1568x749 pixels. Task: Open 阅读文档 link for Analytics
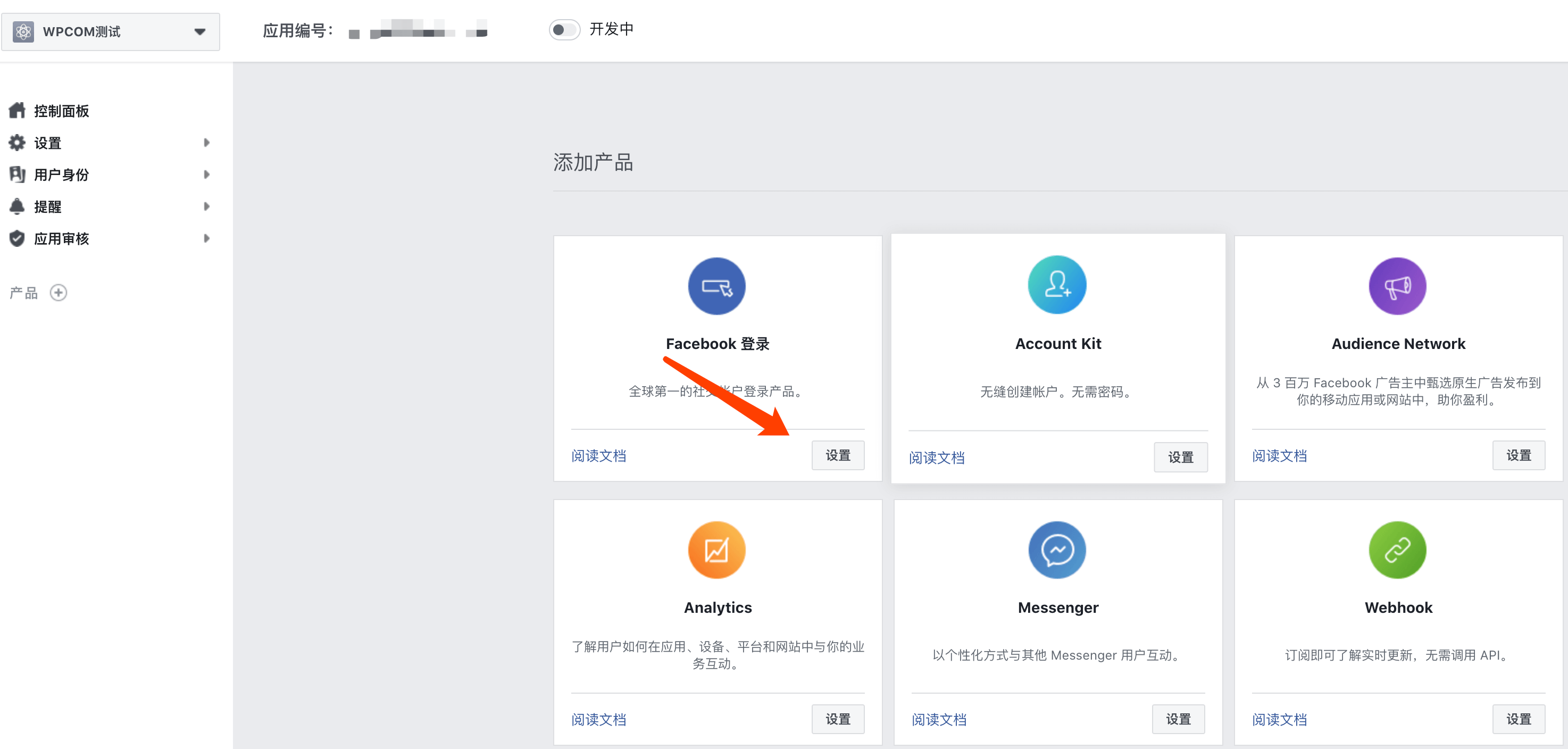[599, 720]
